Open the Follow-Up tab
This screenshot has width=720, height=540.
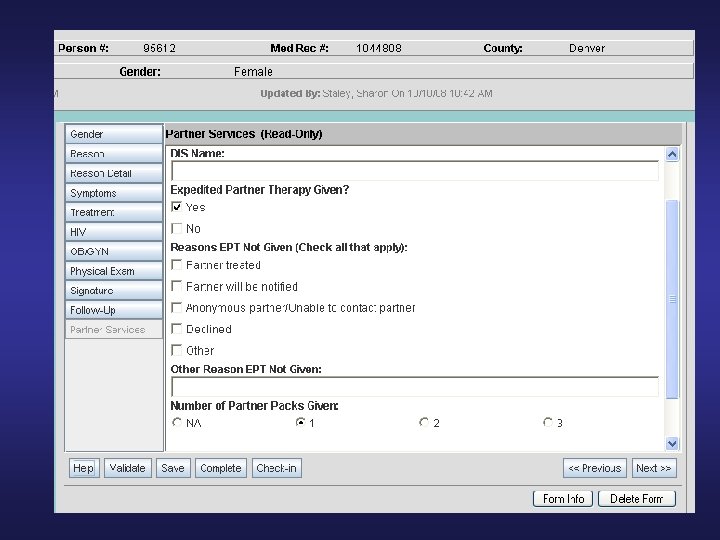pos(114,310)
